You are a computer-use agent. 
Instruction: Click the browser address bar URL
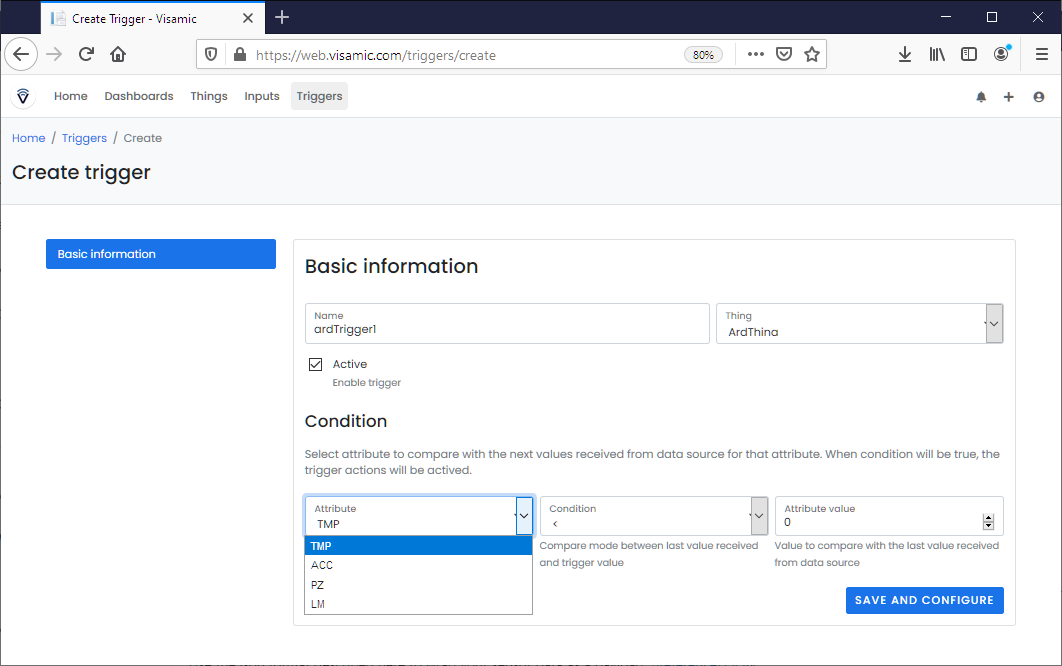pos(376,56)
